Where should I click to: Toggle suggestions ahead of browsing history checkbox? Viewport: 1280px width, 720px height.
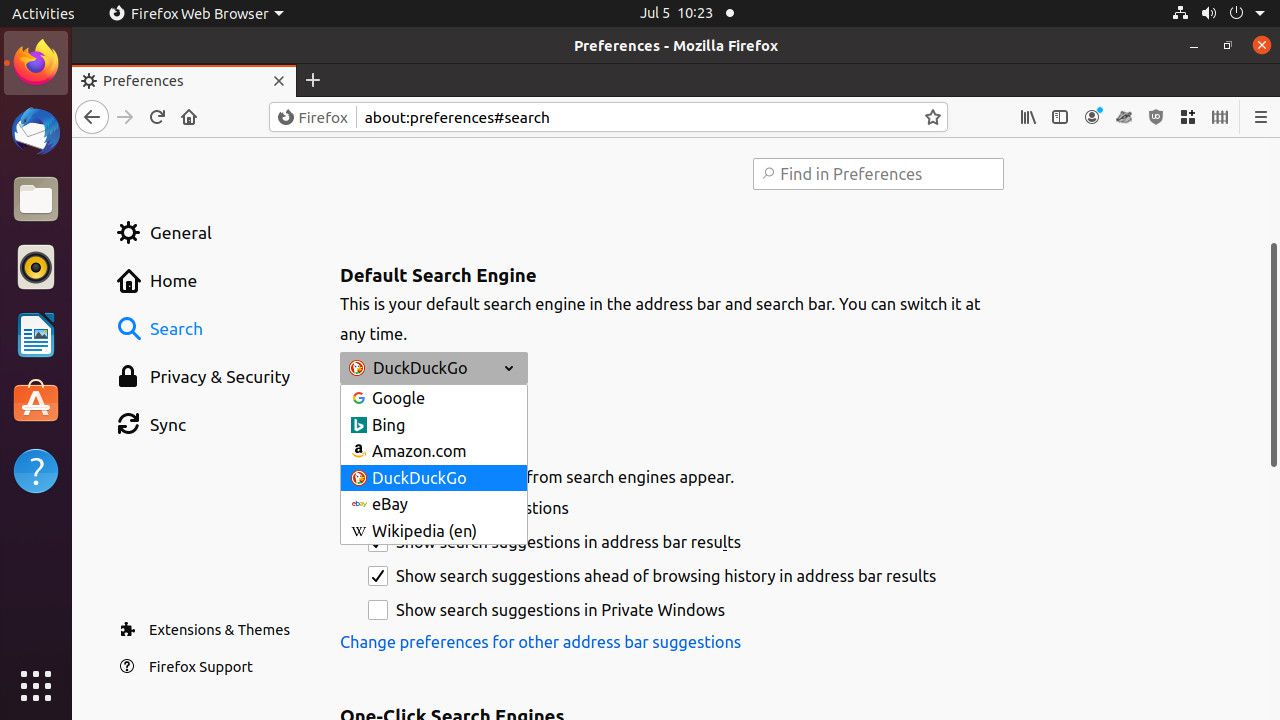point(378,576)
